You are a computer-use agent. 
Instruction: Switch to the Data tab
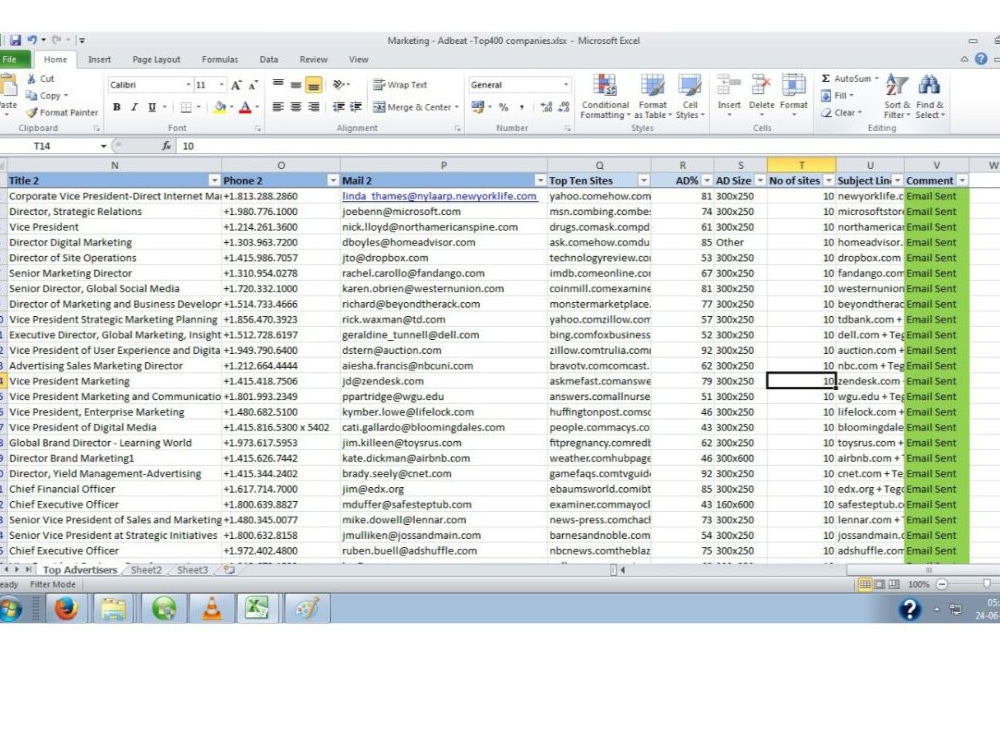pyautogui.click(x=268, y=59)
